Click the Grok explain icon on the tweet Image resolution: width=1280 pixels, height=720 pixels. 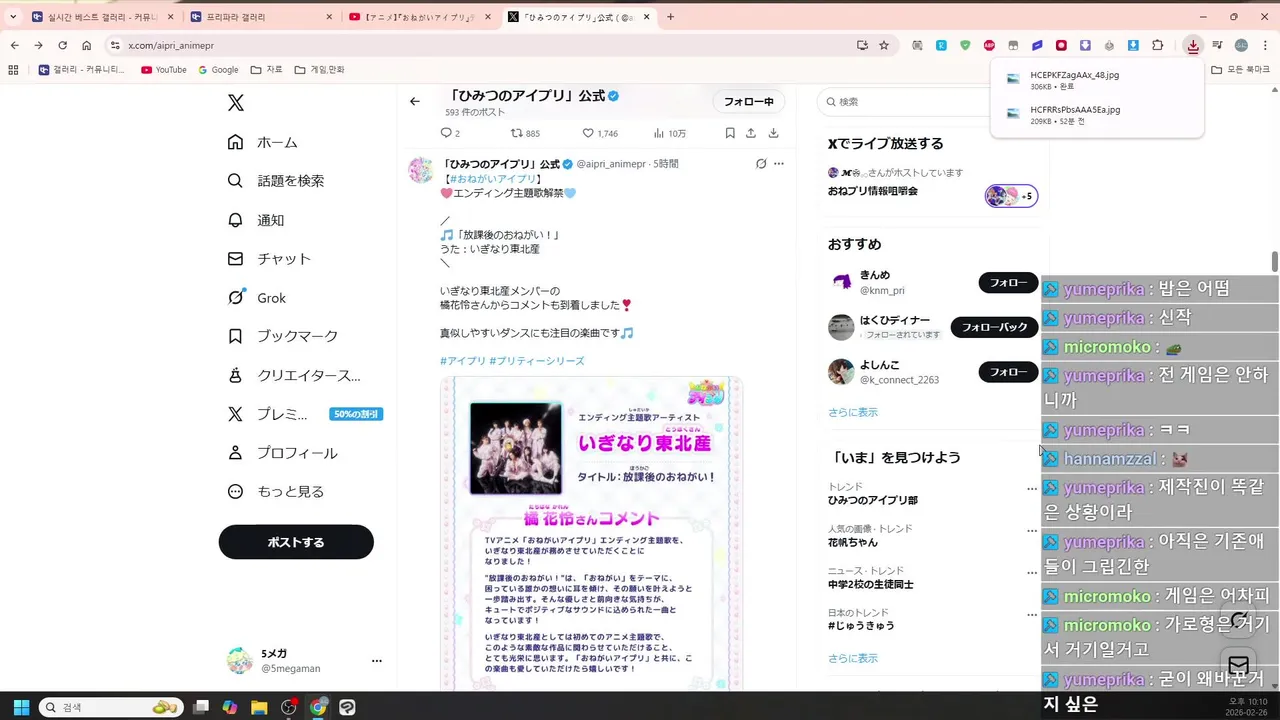click(x=761, y=164)
